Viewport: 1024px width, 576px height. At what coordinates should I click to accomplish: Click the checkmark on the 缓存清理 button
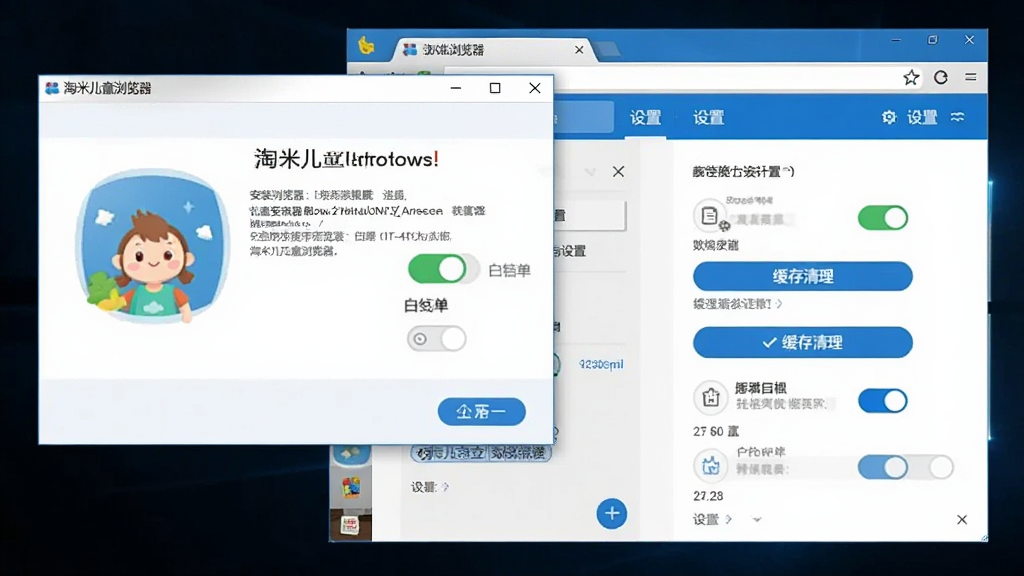pos(769,342)
